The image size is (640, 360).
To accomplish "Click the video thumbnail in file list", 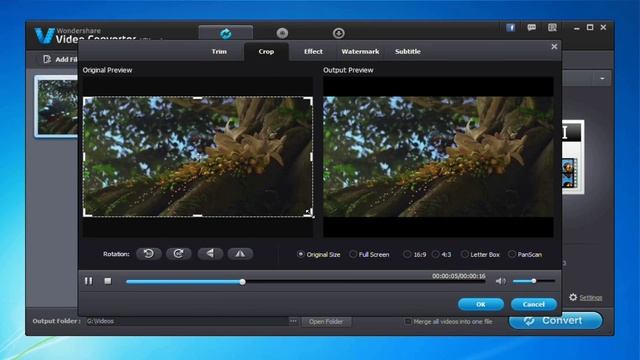I will coord(56,107).
